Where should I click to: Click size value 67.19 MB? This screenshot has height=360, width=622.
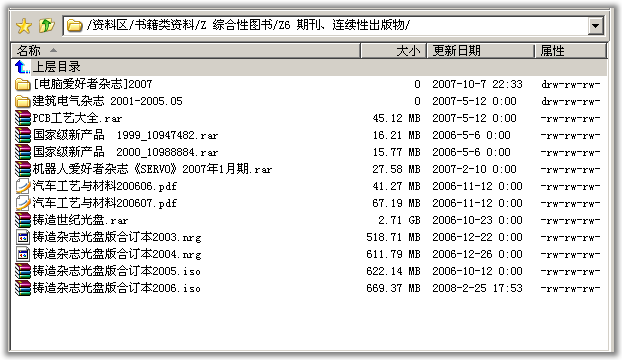(396, 203)
